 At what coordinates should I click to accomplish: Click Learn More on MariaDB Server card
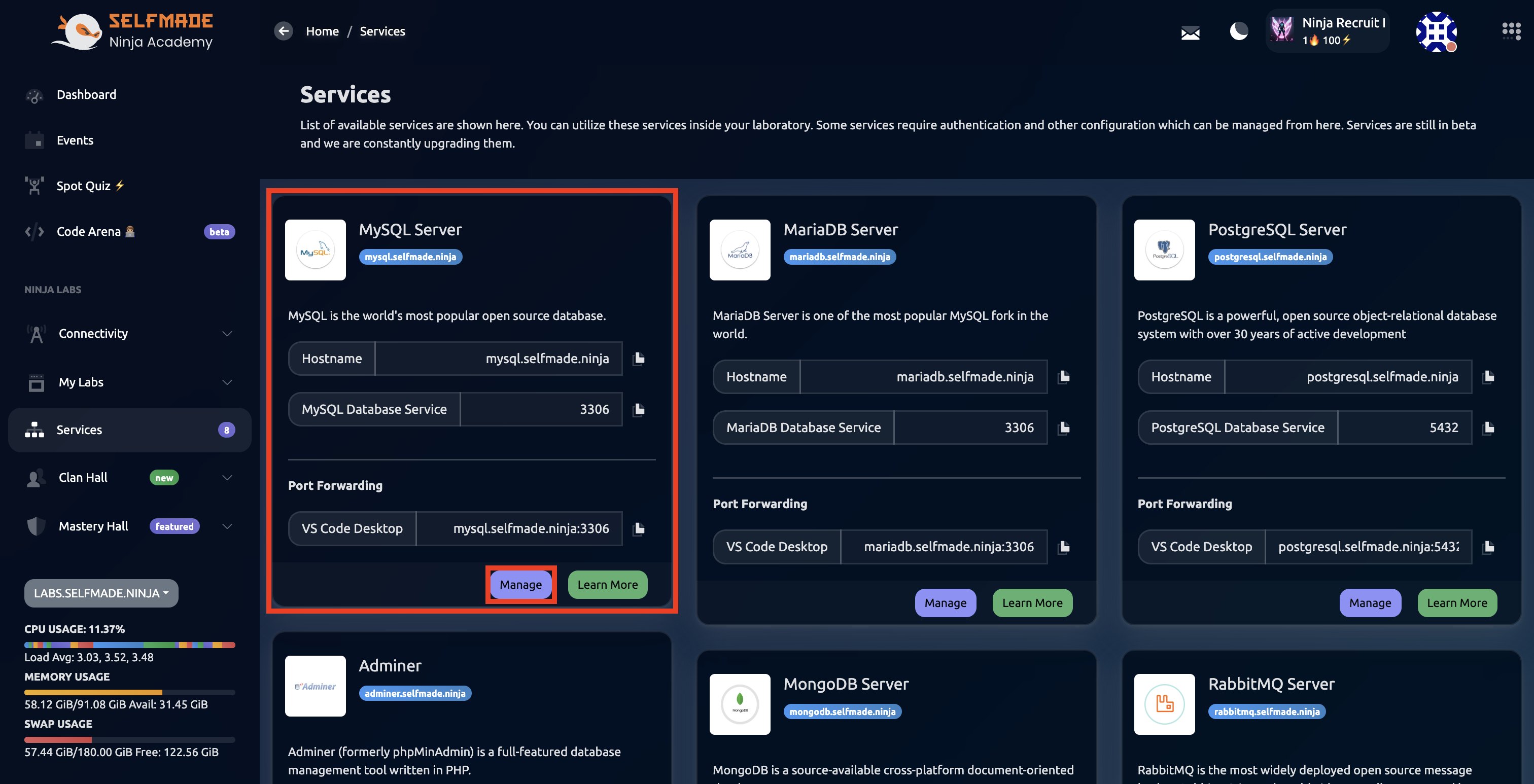click(1032, 603)
